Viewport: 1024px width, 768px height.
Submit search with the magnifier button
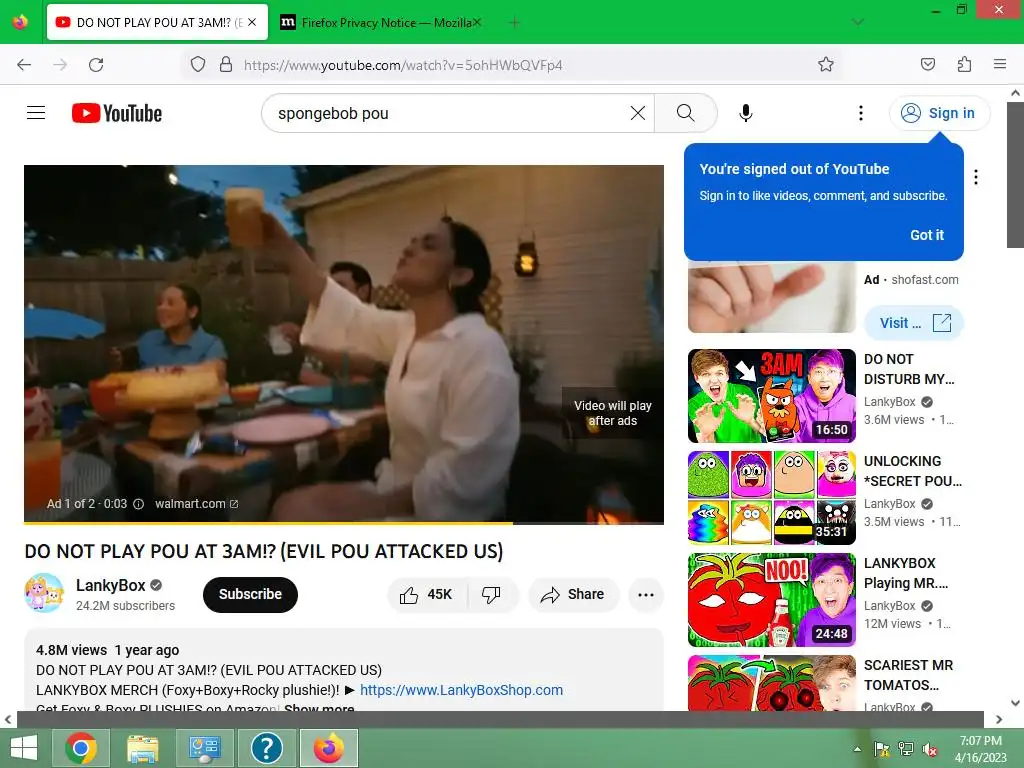tap(685, 113)
